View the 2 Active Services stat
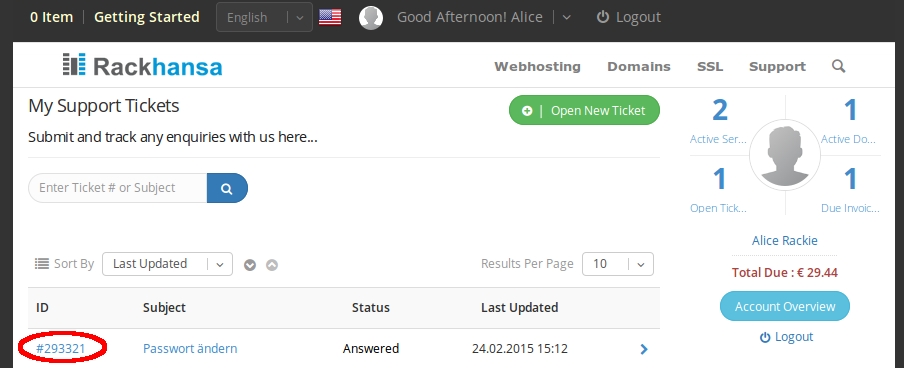This screenshot has width=904, height=368. [719, 121]
